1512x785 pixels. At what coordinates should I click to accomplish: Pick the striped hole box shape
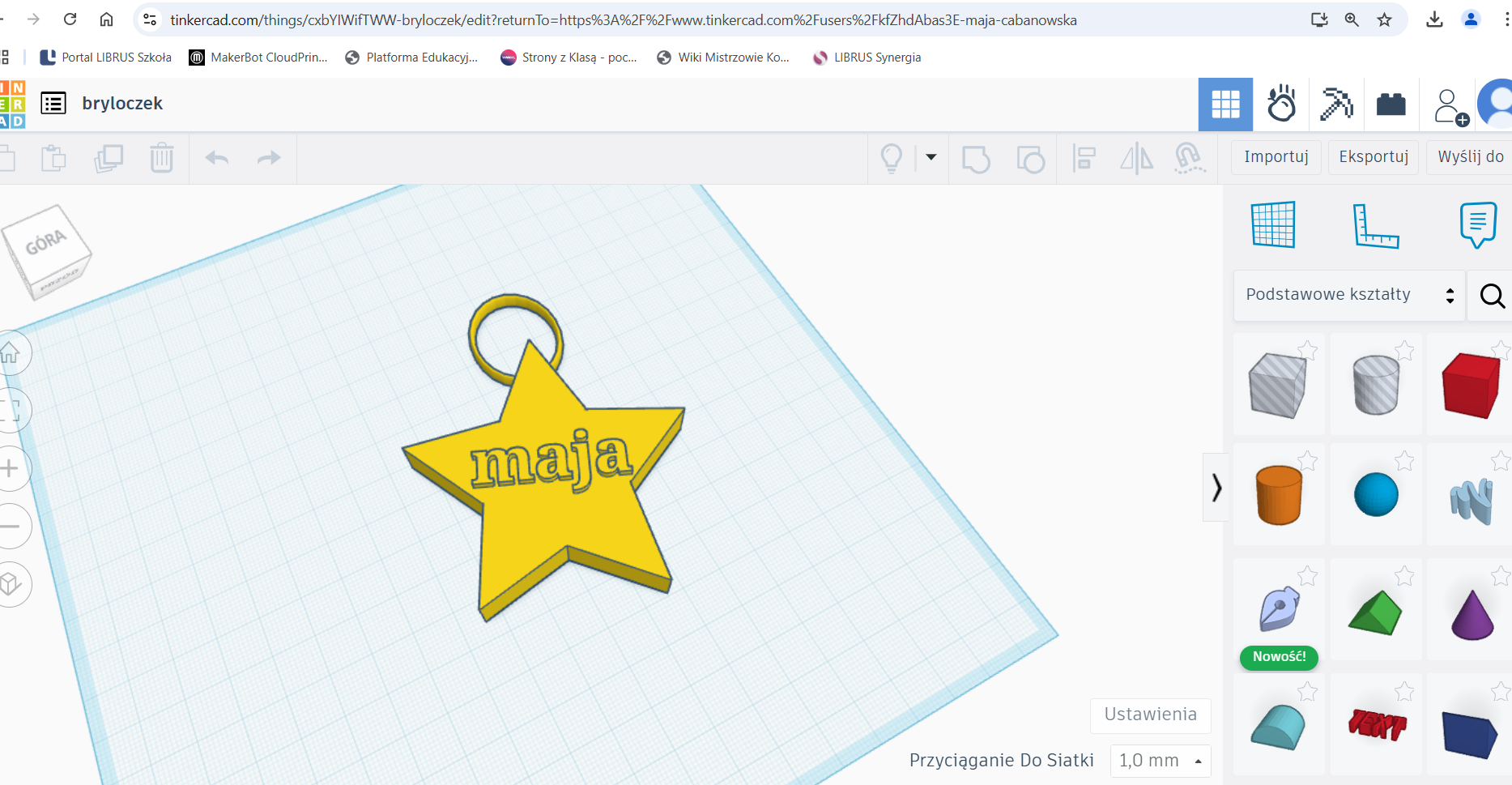[1278, 385]
